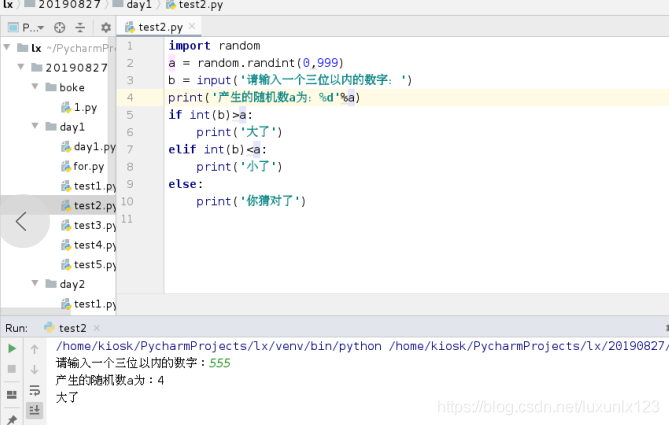Click the input value 555 in console
Viewport: 669px width, 425px height.
coord(220,363)
